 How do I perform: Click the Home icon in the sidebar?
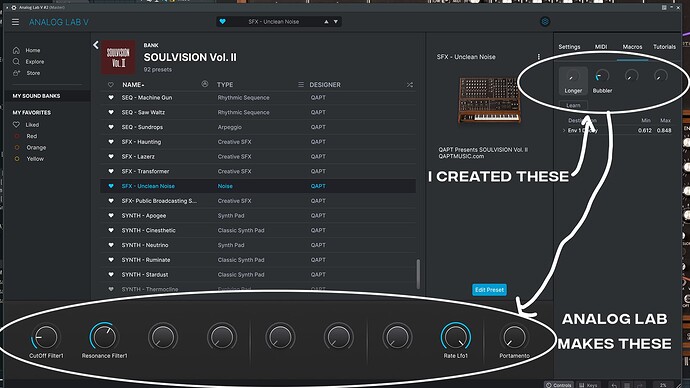pyautogui.click(x=16, y=50)
